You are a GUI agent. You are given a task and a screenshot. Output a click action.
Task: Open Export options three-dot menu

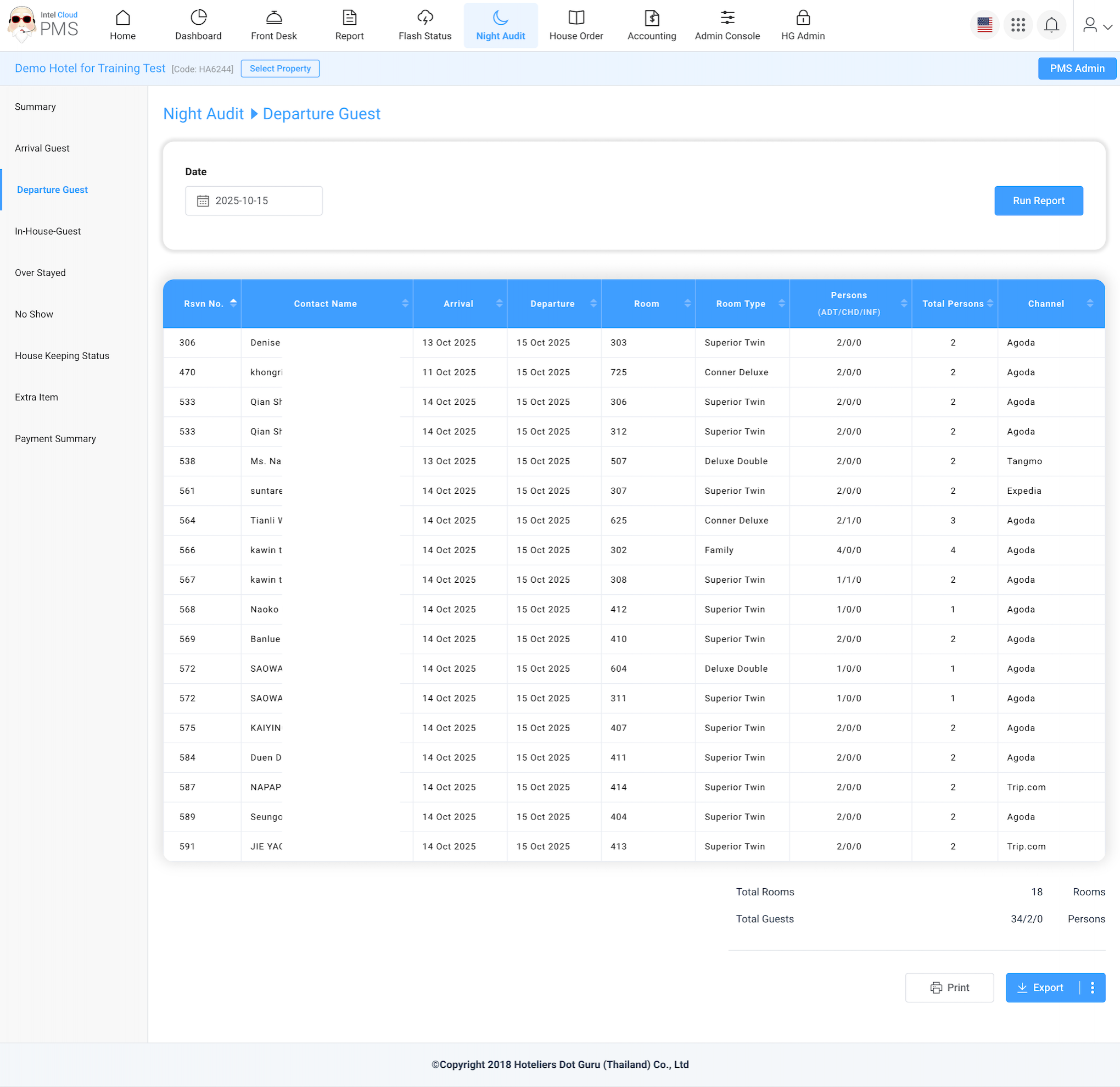click(1092, 988)
